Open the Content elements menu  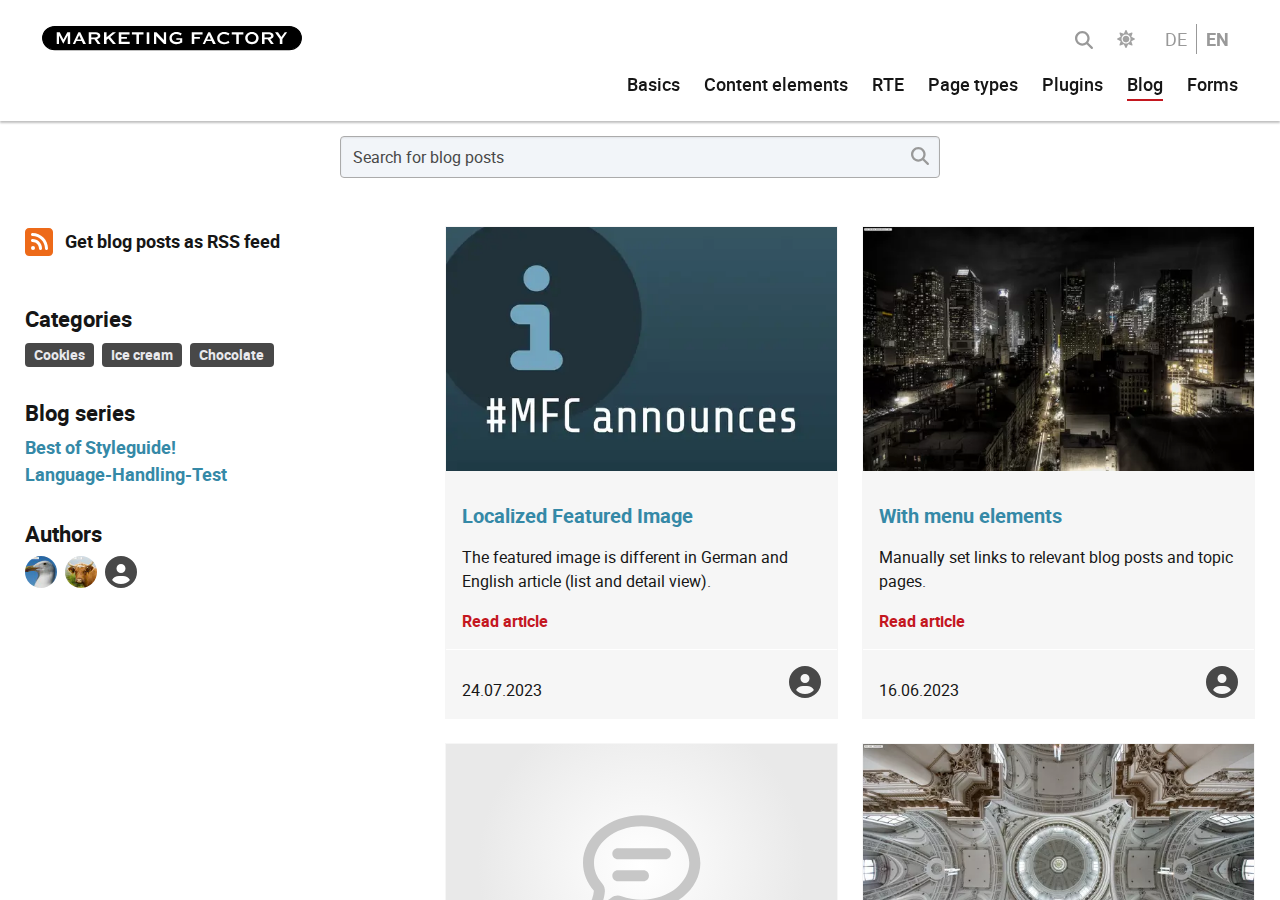(x=776, y=85)
